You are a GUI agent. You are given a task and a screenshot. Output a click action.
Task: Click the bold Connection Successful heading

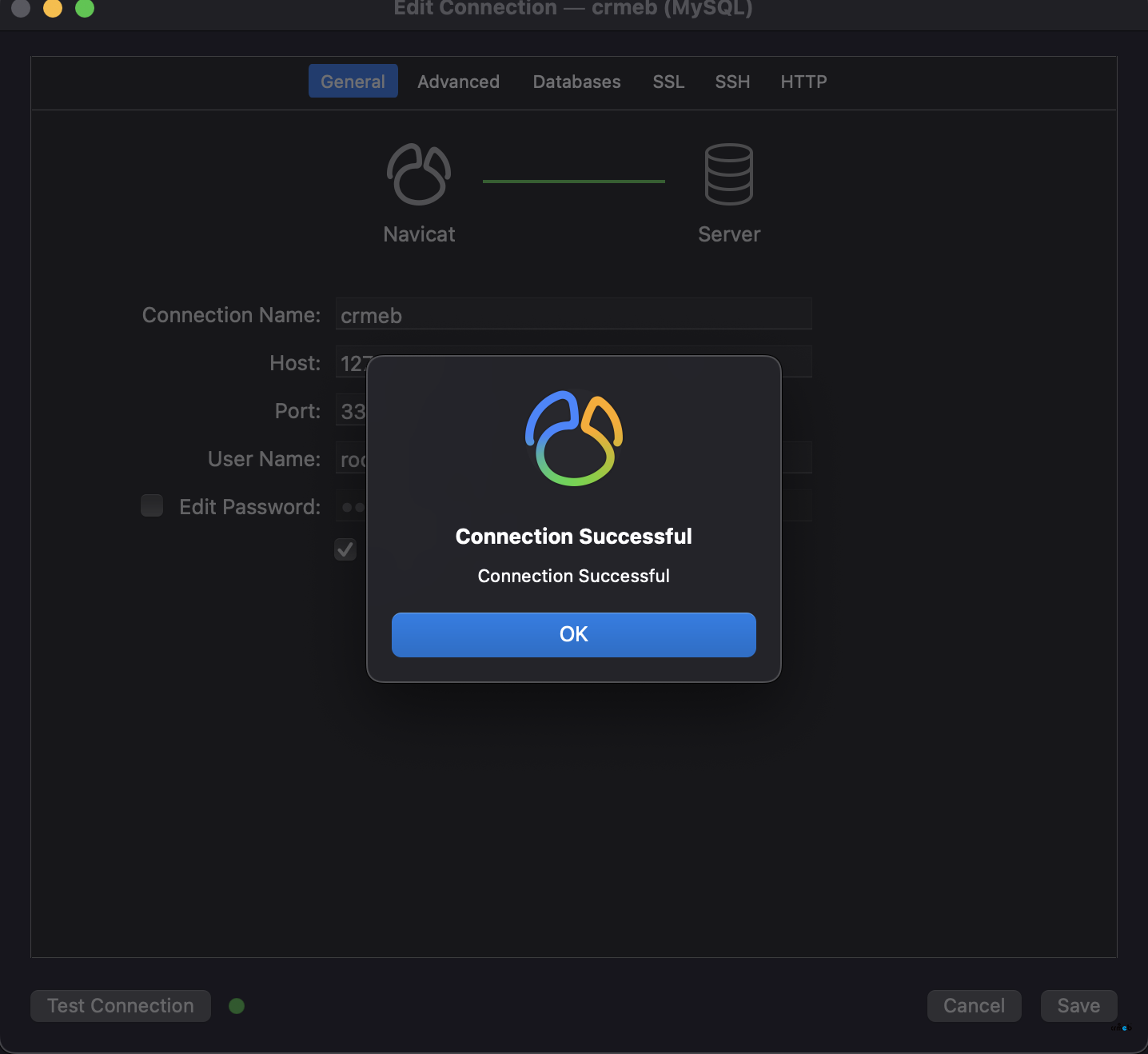click(x=573, y=536)
